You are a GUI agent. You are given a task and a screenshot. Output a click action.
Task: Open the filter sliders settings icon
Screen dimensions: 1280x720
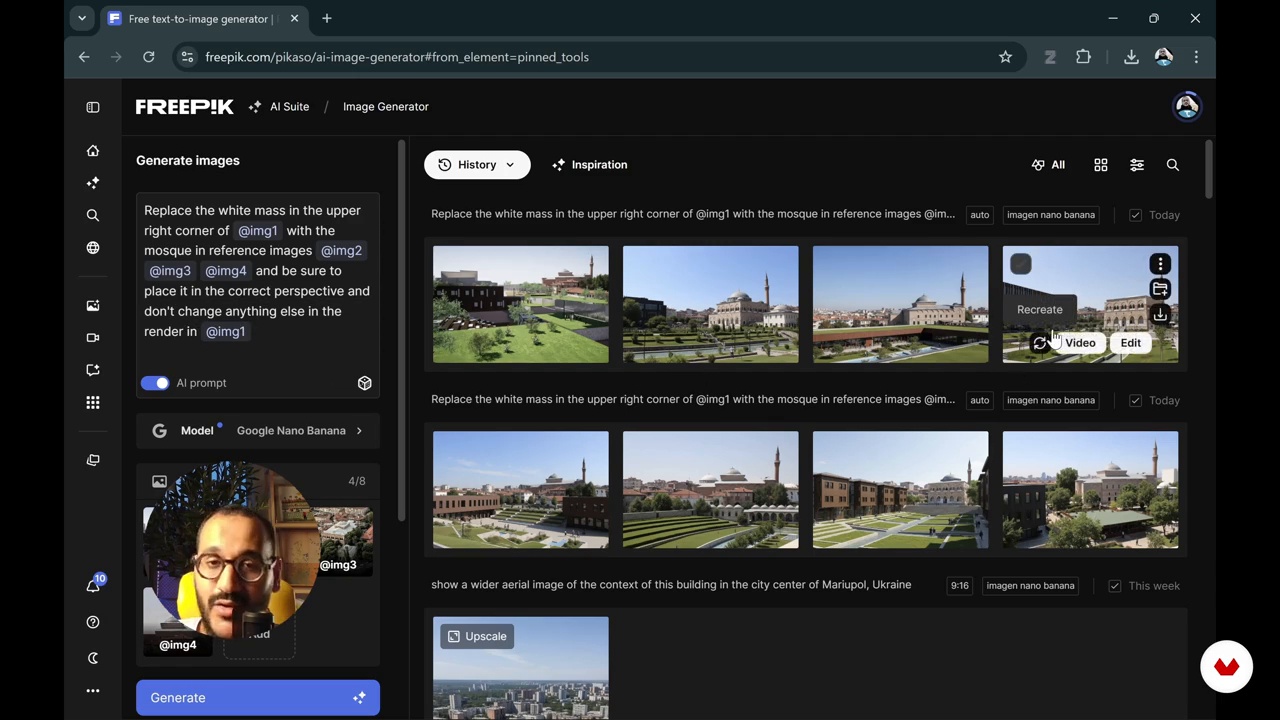pyautogui.click(x=1137, y=165)
